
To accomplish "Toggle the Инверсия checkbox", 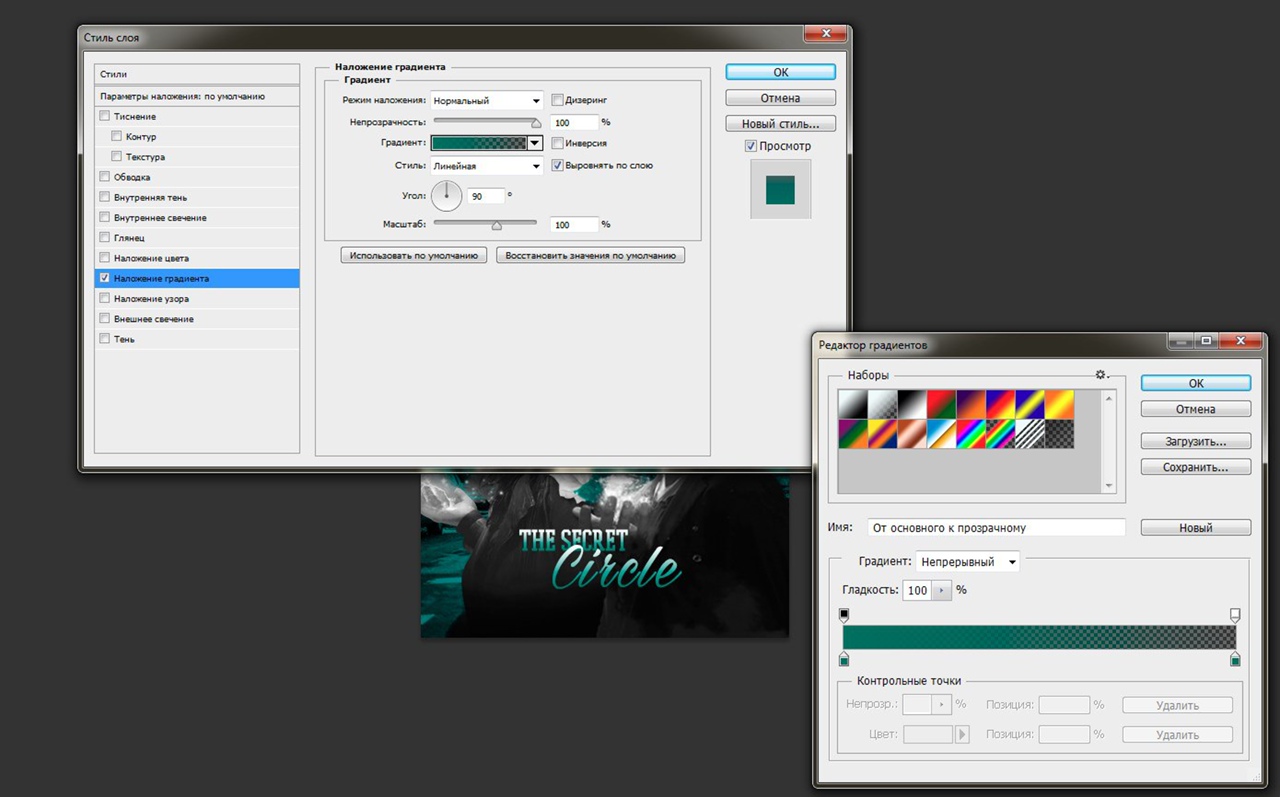I will [x=557, y=143].
